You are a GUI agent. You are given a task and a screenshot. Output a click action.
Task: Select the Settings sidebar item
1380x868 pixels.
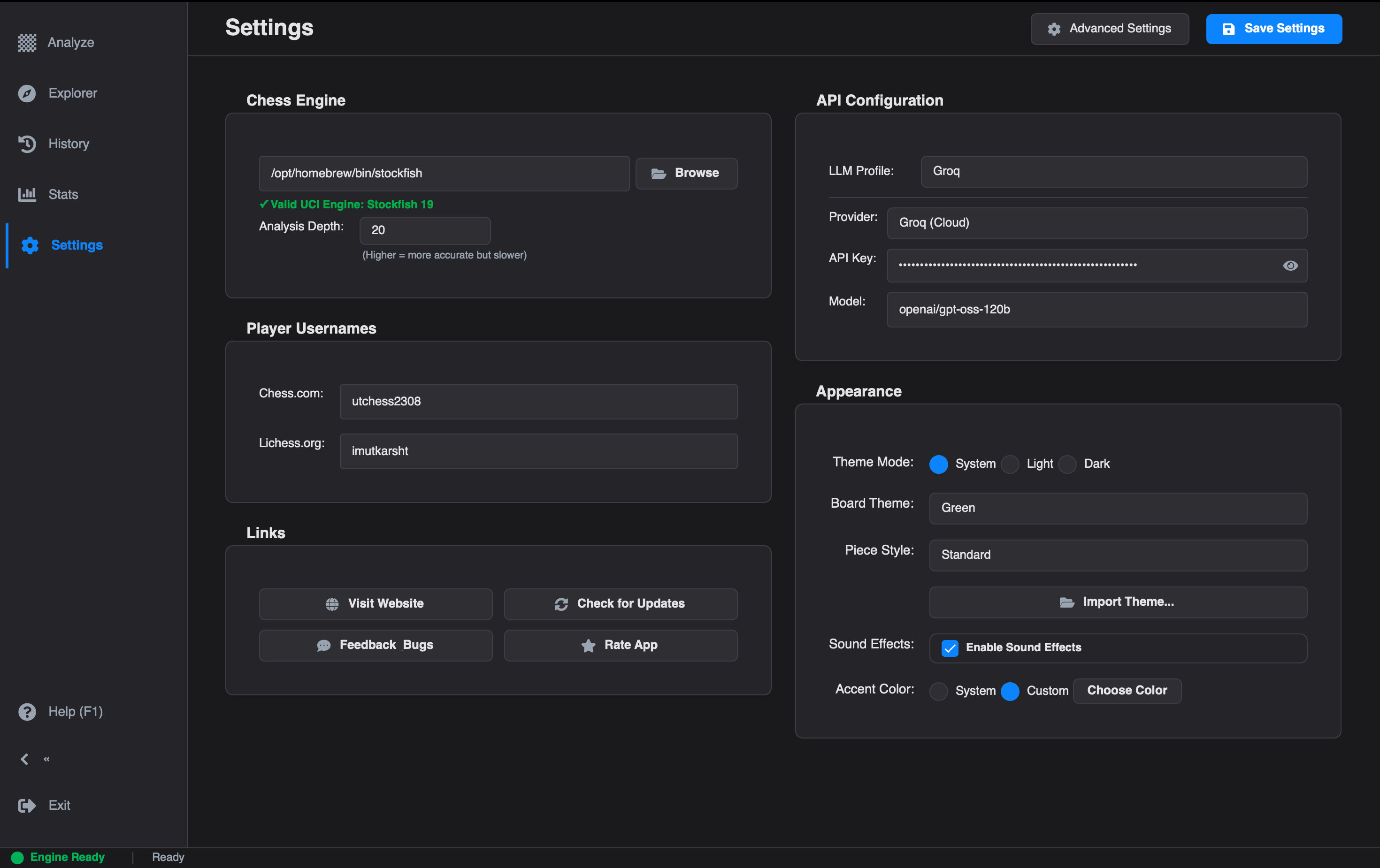point(77,245)
